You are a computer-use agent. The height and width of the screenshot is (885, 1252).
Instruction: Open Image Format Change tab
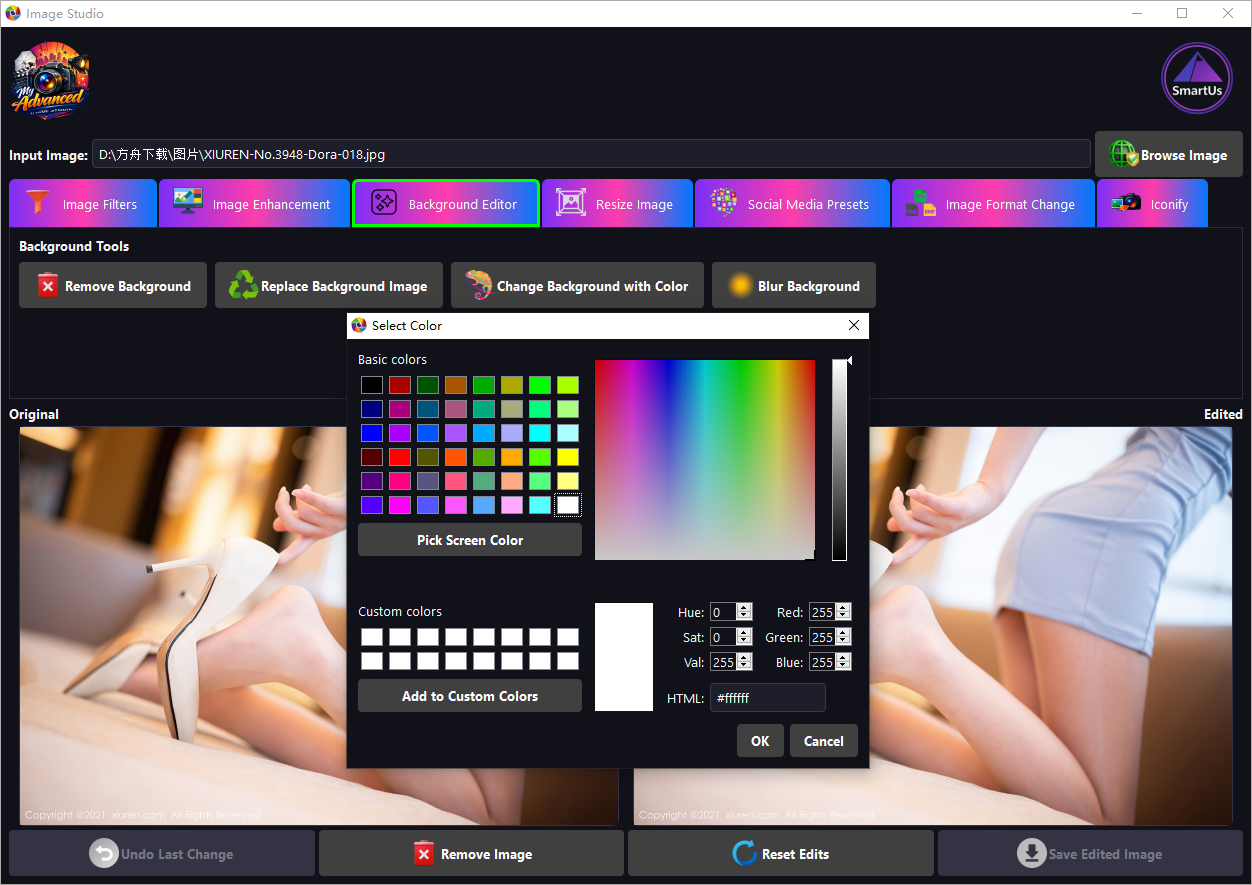(x=993, y=204)
